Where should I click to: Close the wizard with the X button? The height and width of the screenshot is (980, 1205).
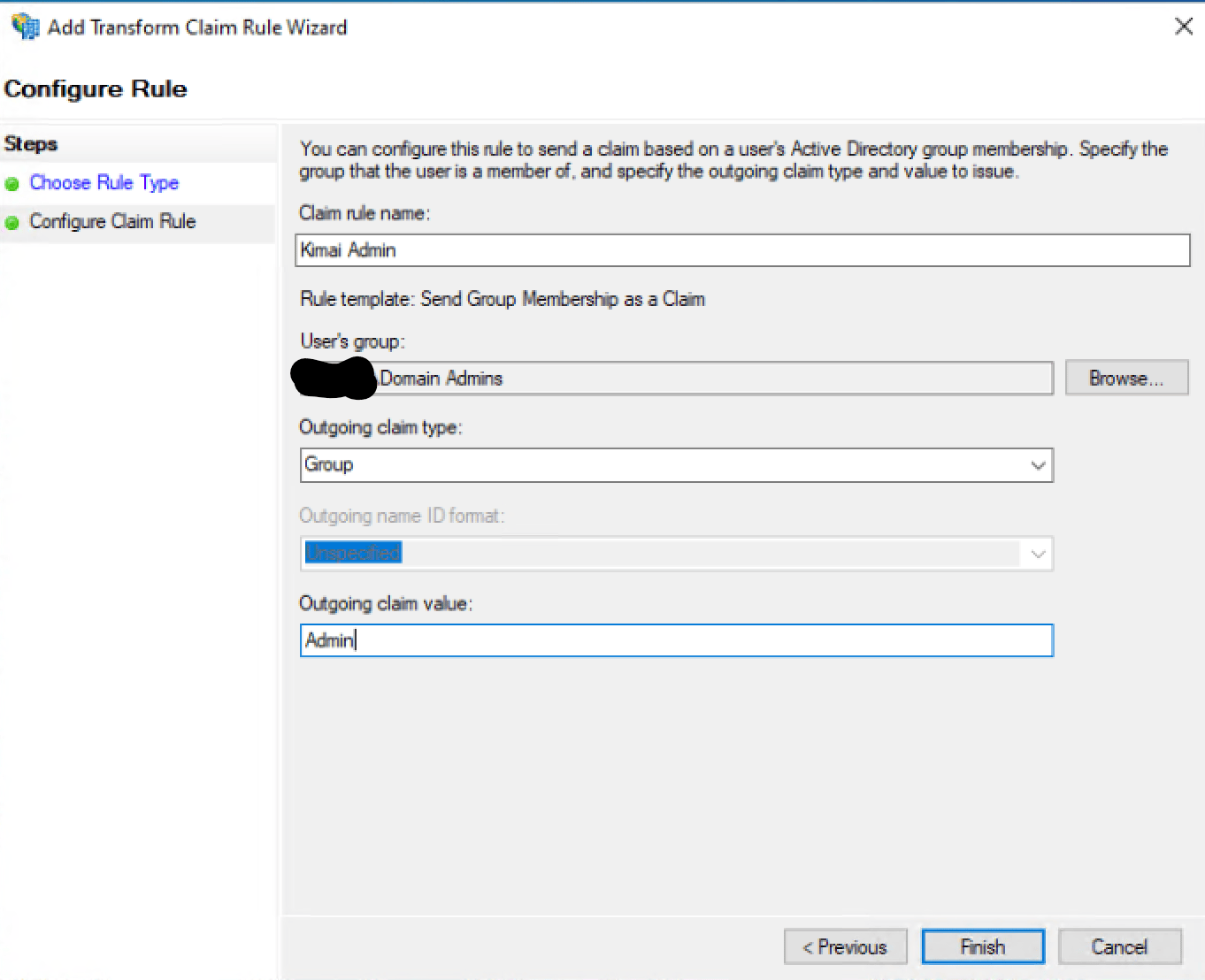1184,26
